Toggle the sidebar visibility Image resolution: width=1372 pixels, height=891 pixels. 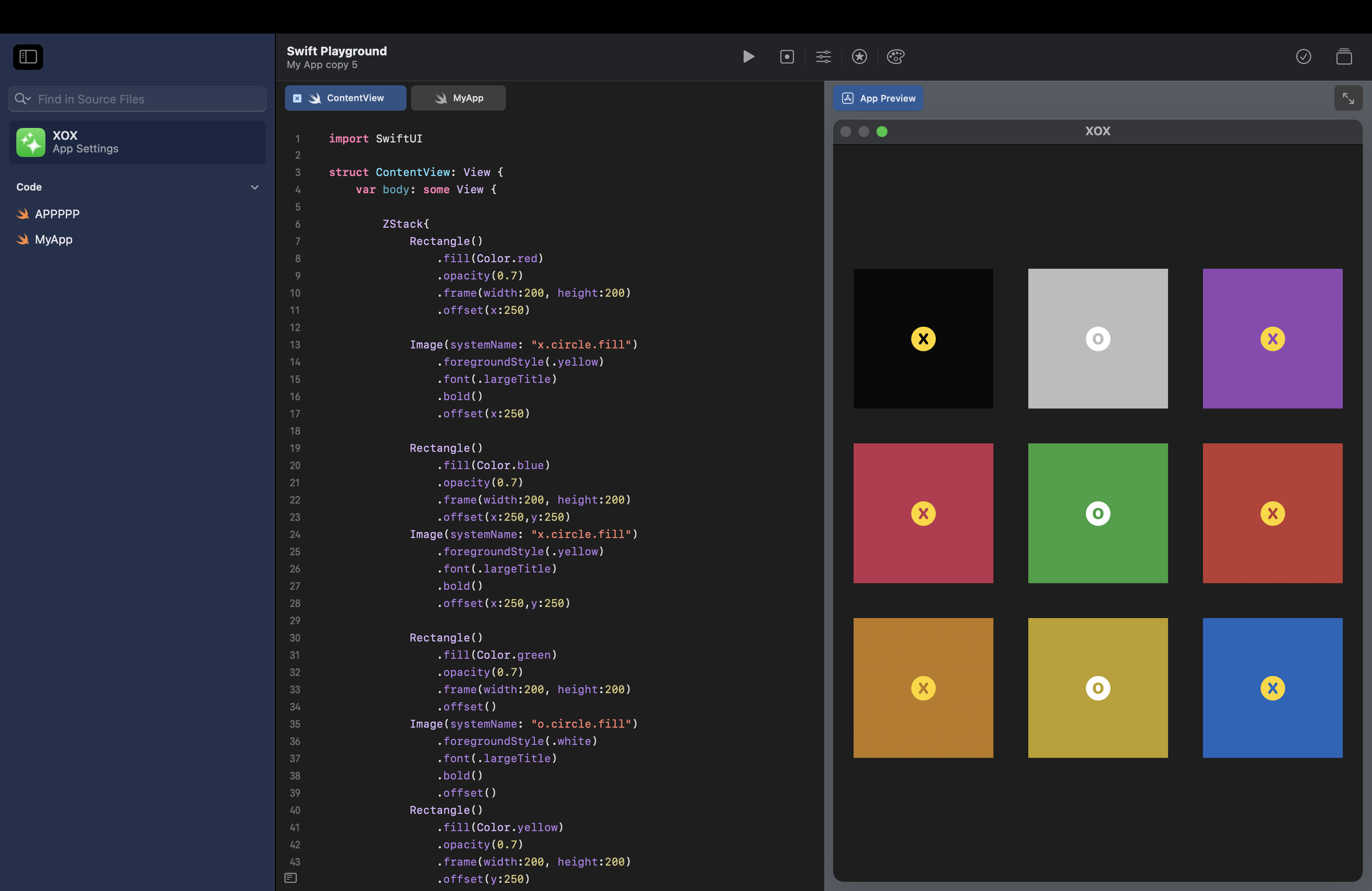point(28,56)
